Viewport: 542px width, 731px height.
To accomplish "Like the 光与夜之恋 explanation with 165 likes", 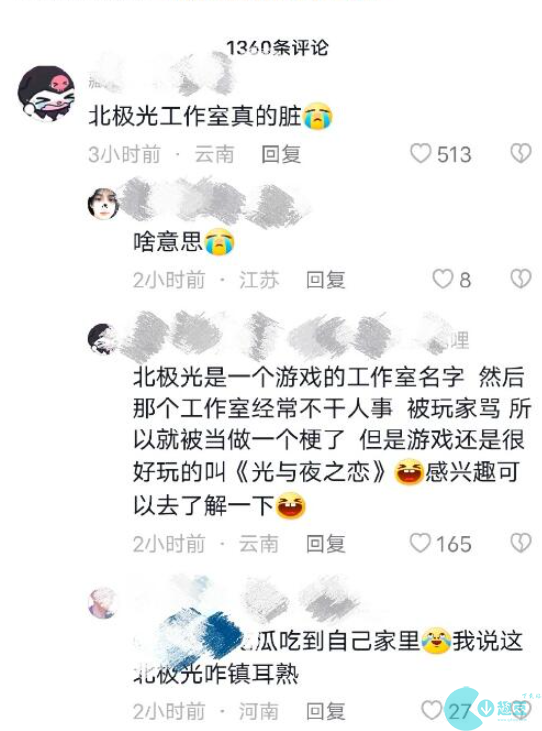I will tap(420, 543).
